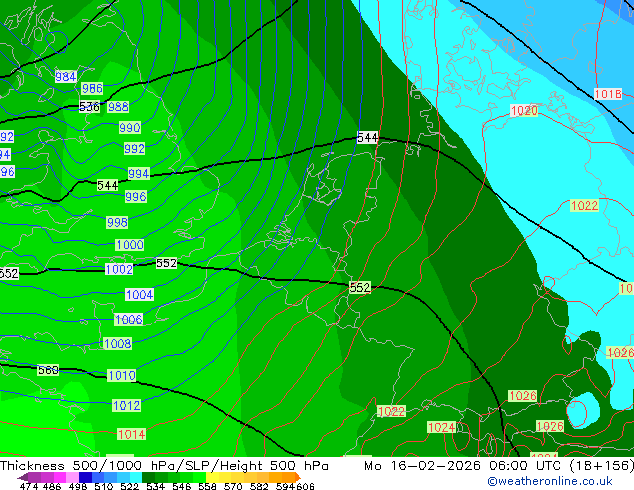Click the 1008 blue isobar label
The width and height of the screenshot is (634, 490).
point(117,344)
